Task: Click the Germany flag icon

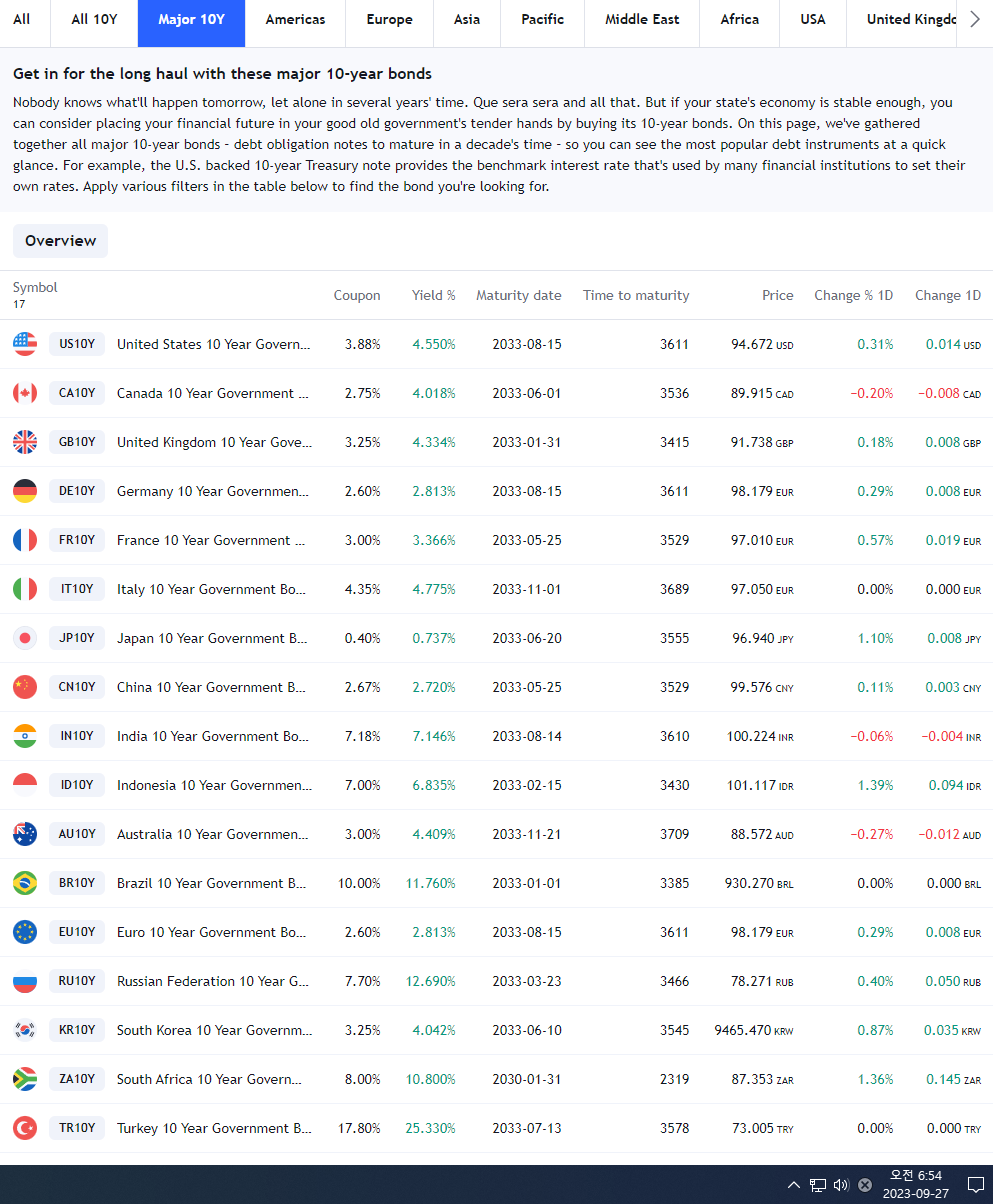Action: [x=25, y=491]
